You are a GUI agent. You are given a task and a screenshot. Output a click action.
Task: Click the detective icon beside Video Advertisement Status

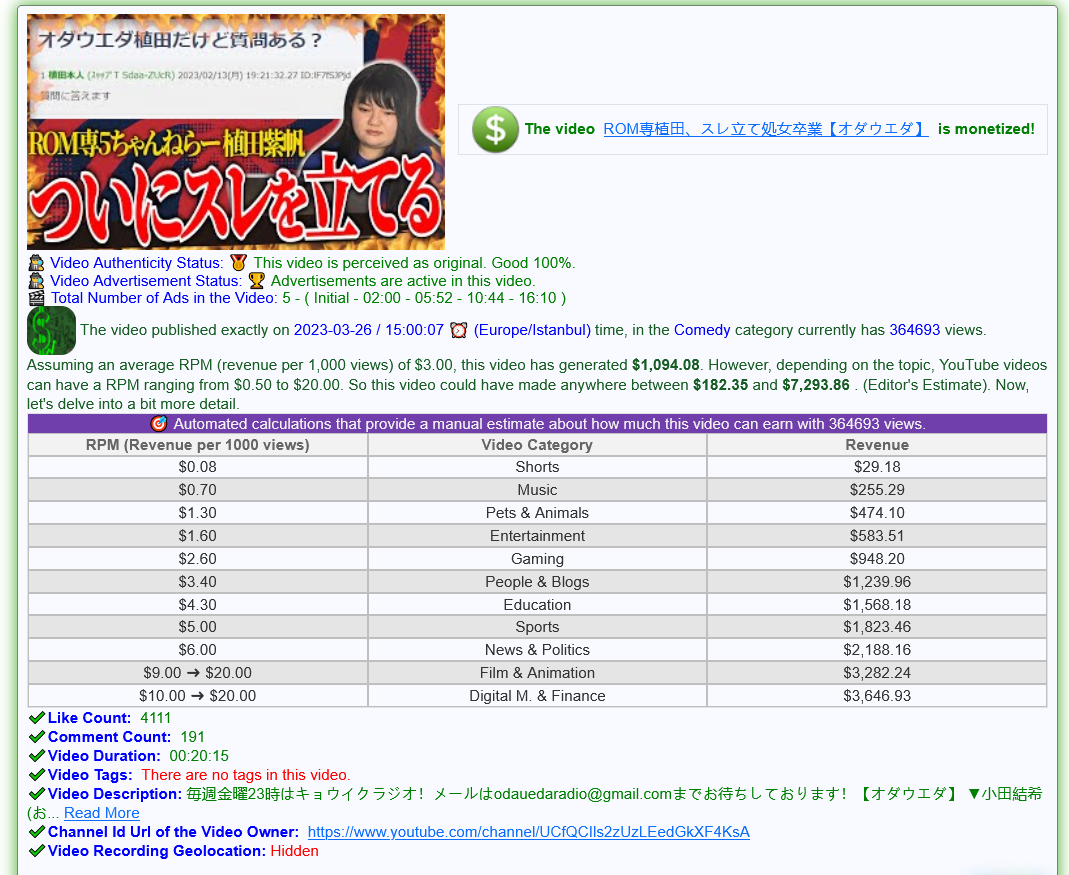36,280
